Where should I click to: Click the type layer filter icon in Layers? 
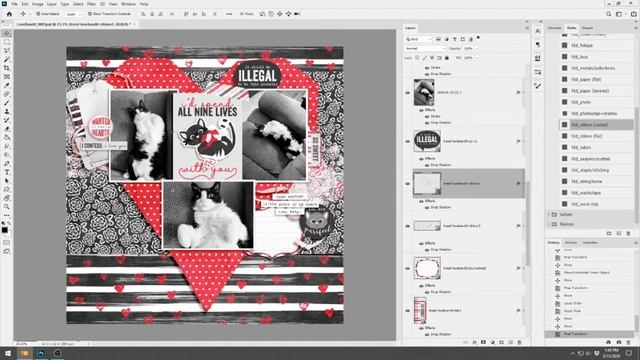tap(455, 39)
